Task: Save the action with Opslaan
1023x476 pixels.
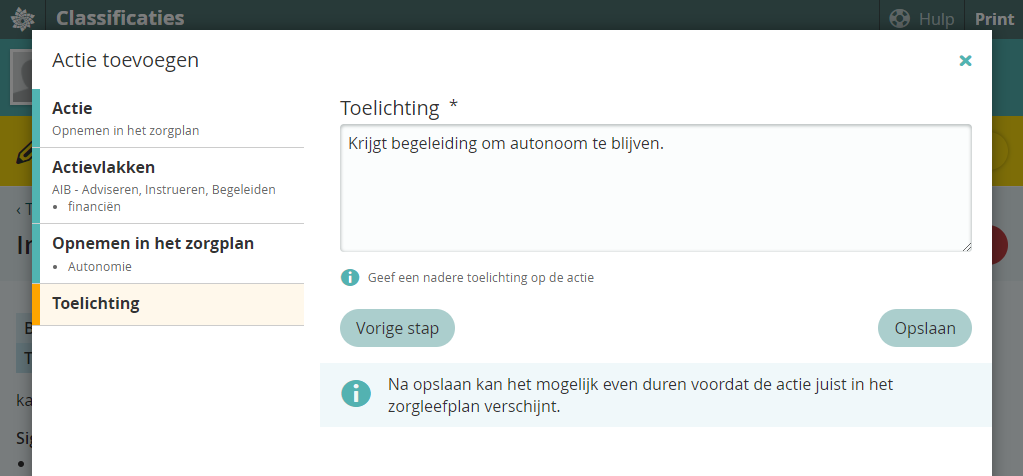Action: (x=925, y=328)
